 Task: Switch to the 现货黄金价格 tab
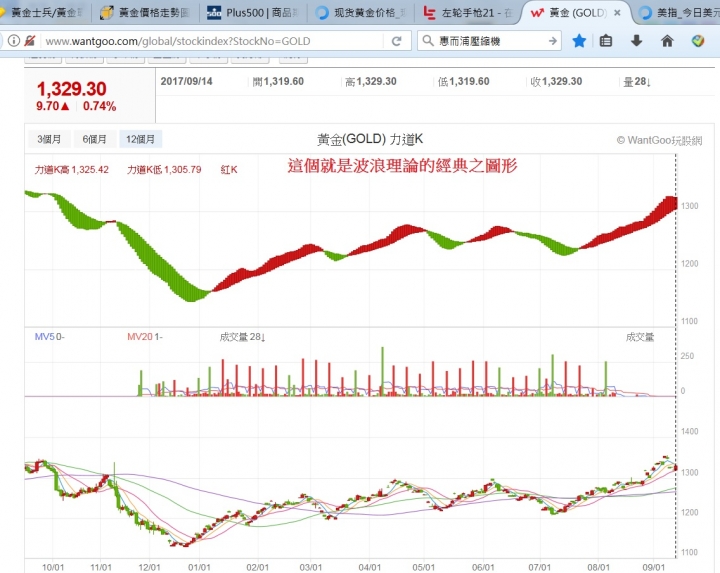358,13
